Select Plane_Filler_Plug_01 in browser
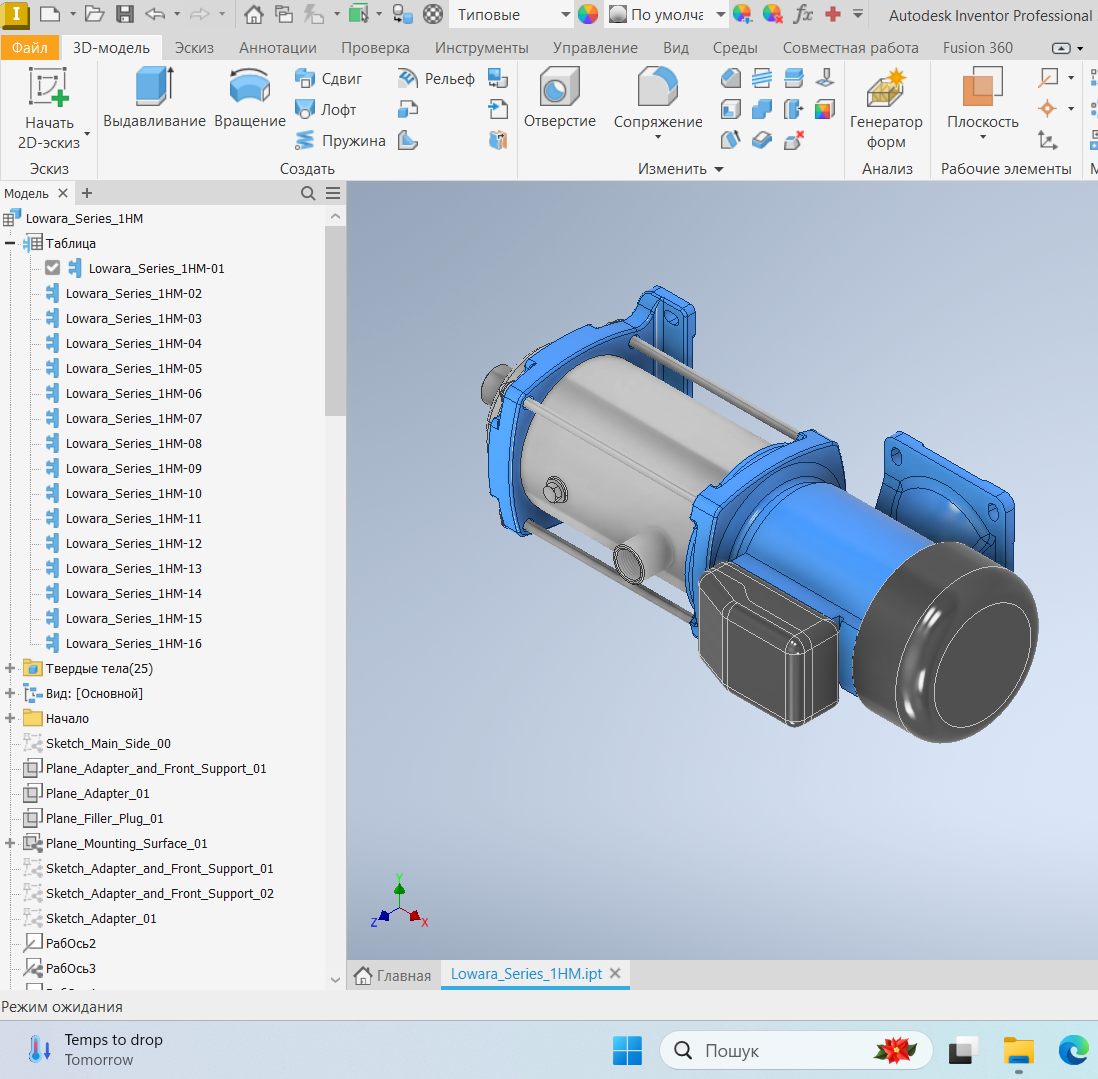The width and height of the screenshot is (1098, 1079). [x=104, y=819]
